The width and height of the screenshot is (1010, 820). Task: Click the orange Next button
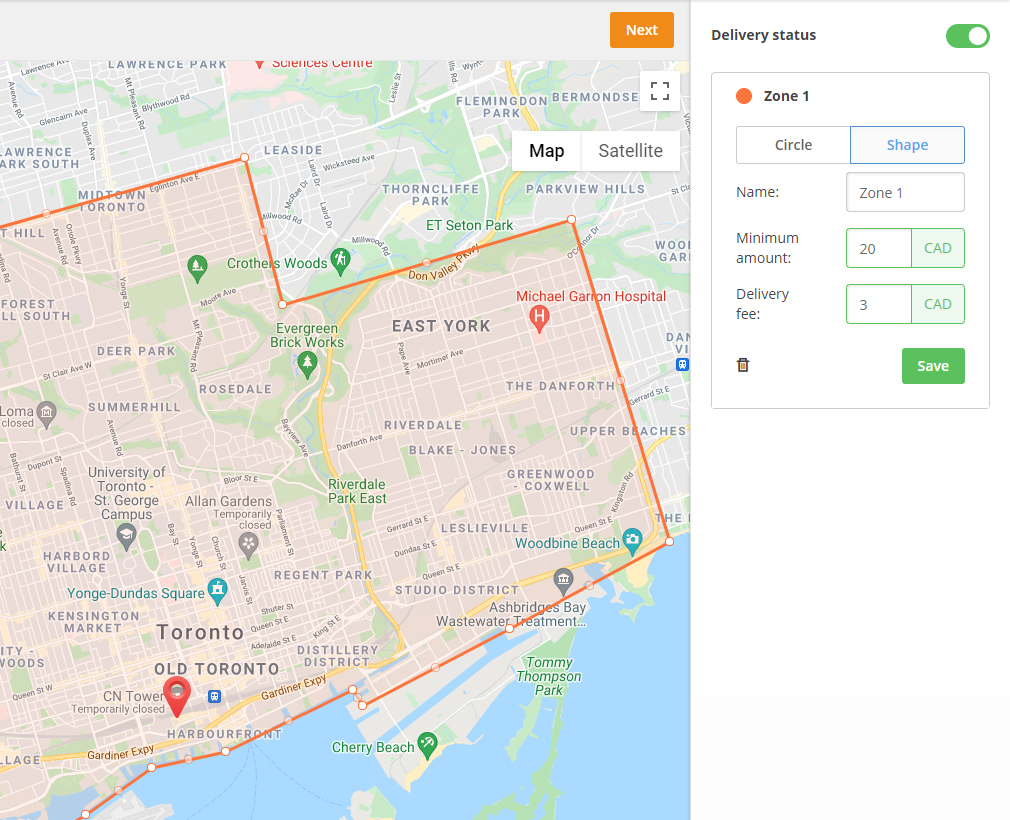click(x=642, y=30)
